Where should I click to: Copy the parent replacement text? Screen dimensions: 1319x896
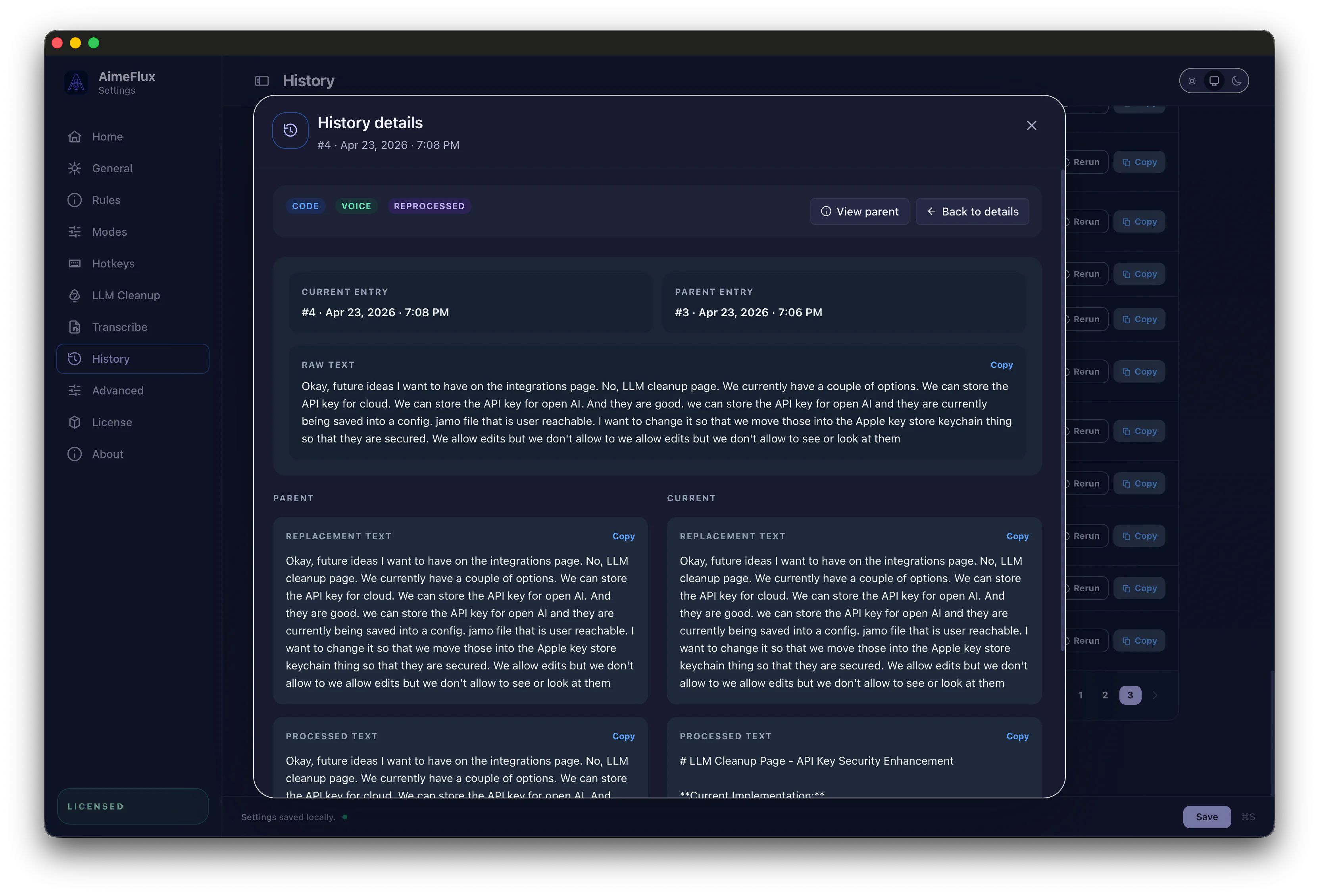[x=623, y=537]
